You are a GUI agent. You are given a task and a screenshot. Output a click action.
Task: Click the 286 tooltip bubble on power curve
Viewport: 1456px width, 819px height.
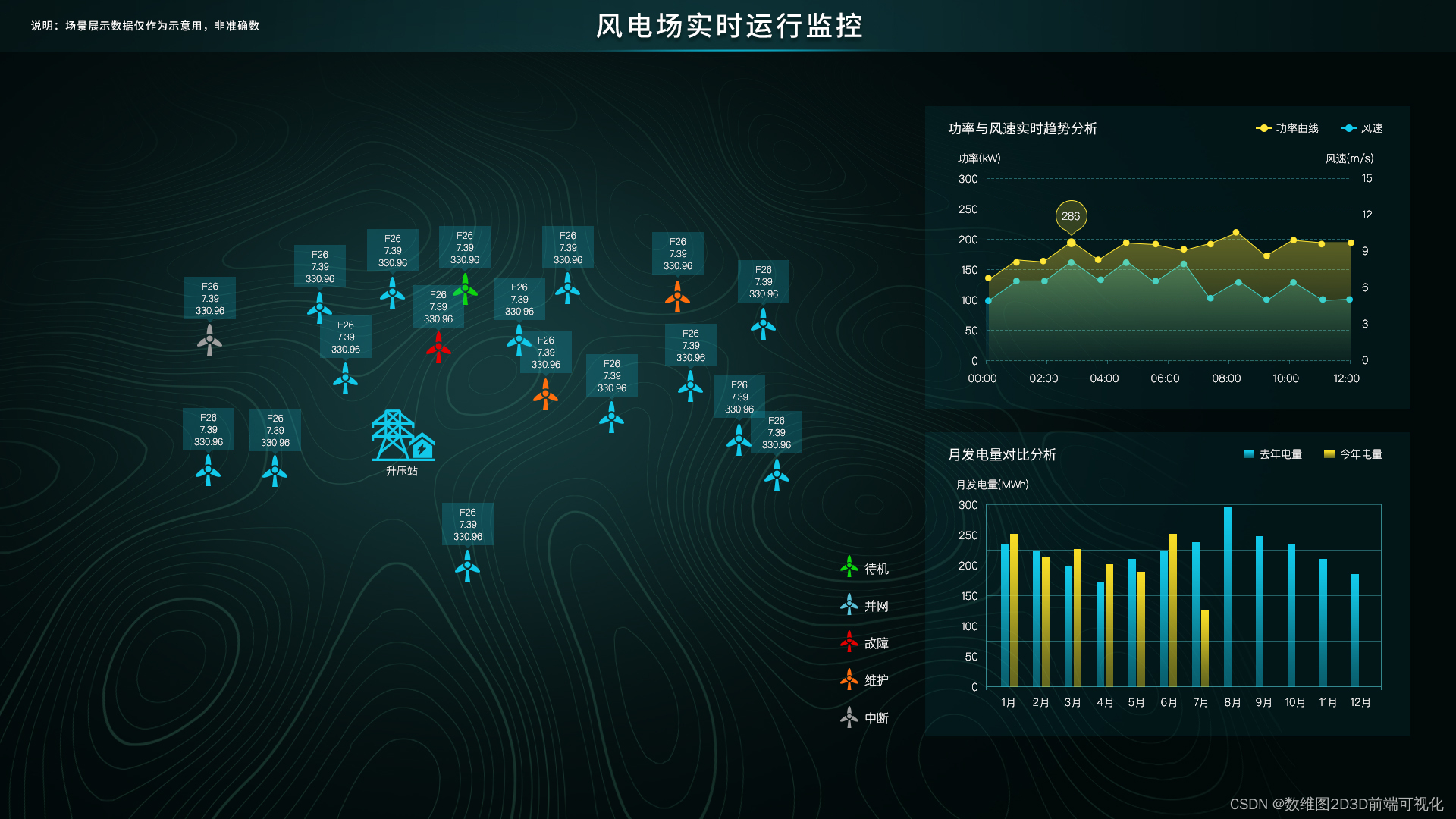pyautogui.click(x=1071, y=217)
